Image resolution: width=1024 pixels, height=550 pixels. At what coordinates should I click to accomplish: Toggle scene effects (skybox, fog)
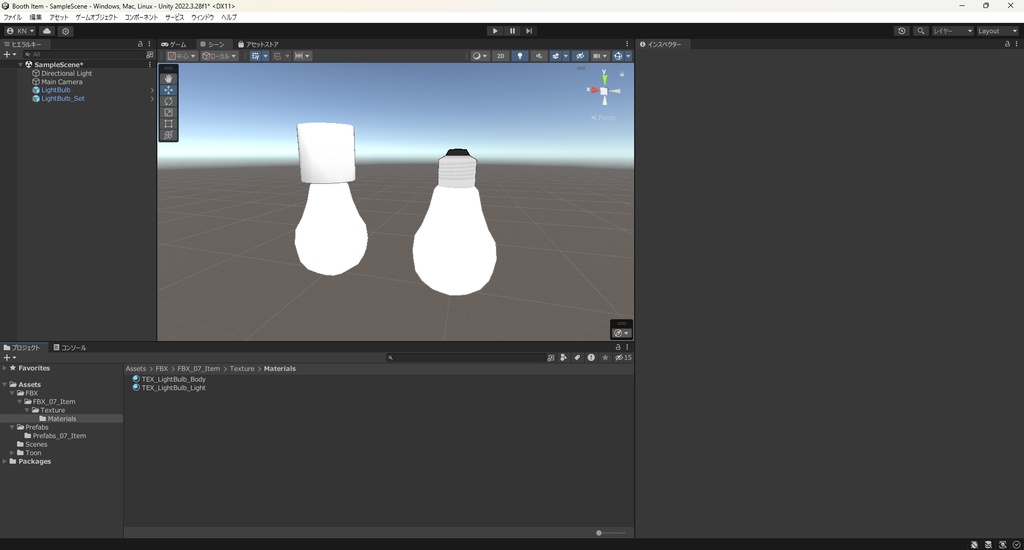point(556,56)
